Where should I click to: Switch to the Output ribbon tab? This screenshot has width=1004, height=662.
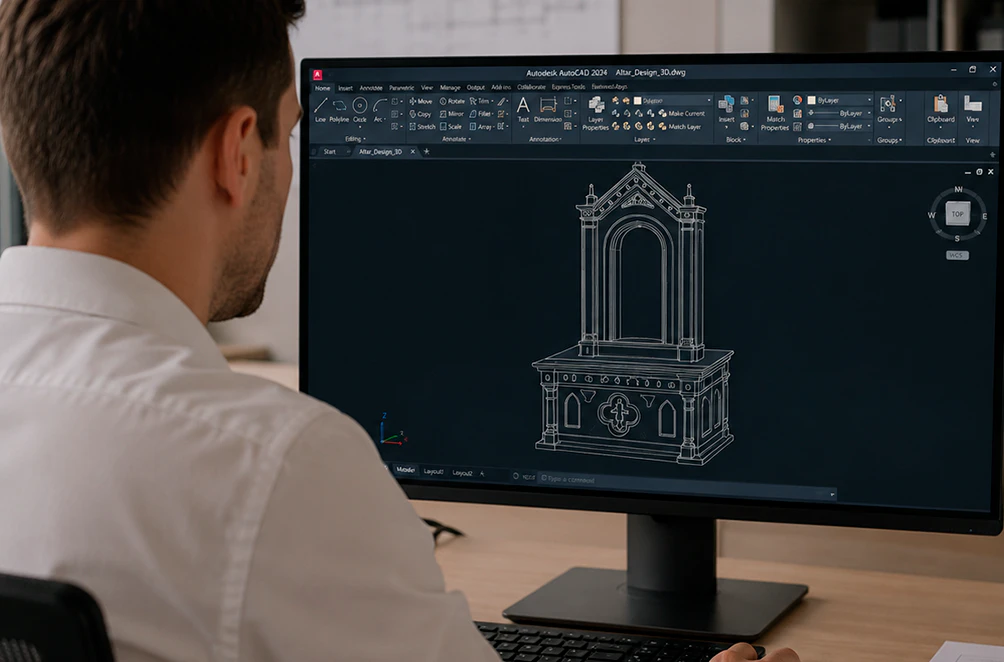(476, 88)
